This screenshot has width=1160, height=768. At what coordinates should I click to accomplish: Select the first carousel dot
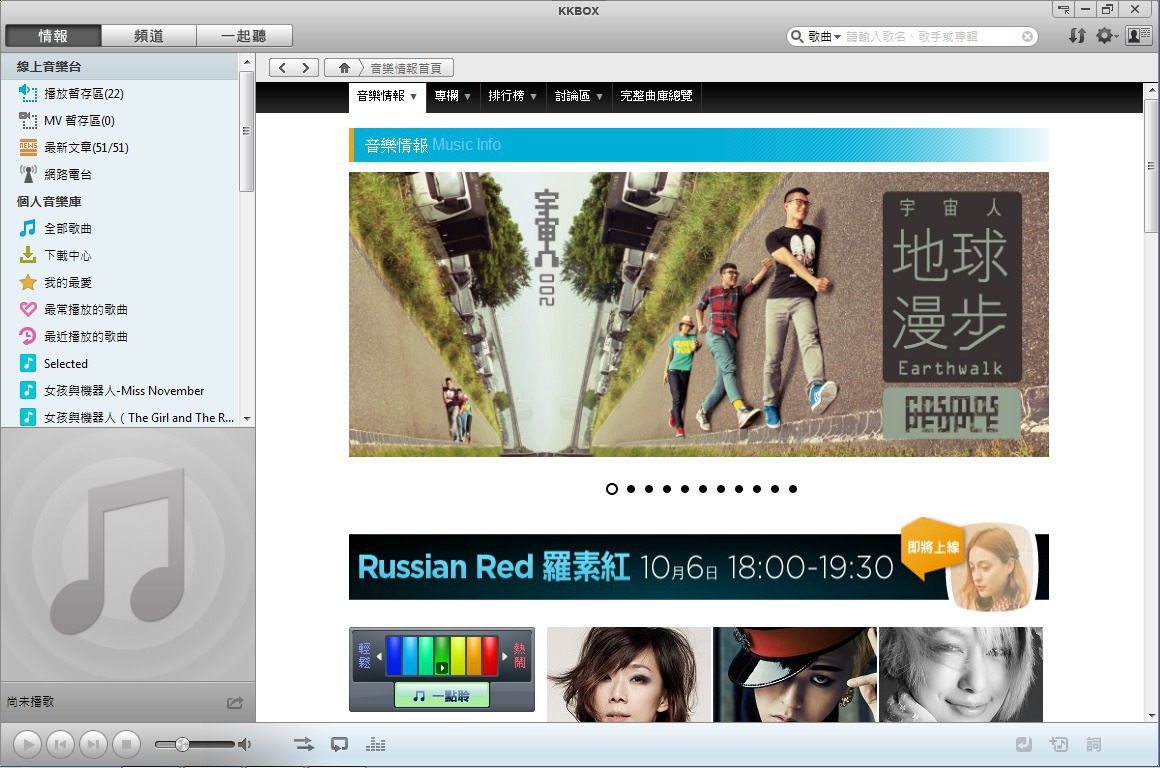[x=612, y=489]
